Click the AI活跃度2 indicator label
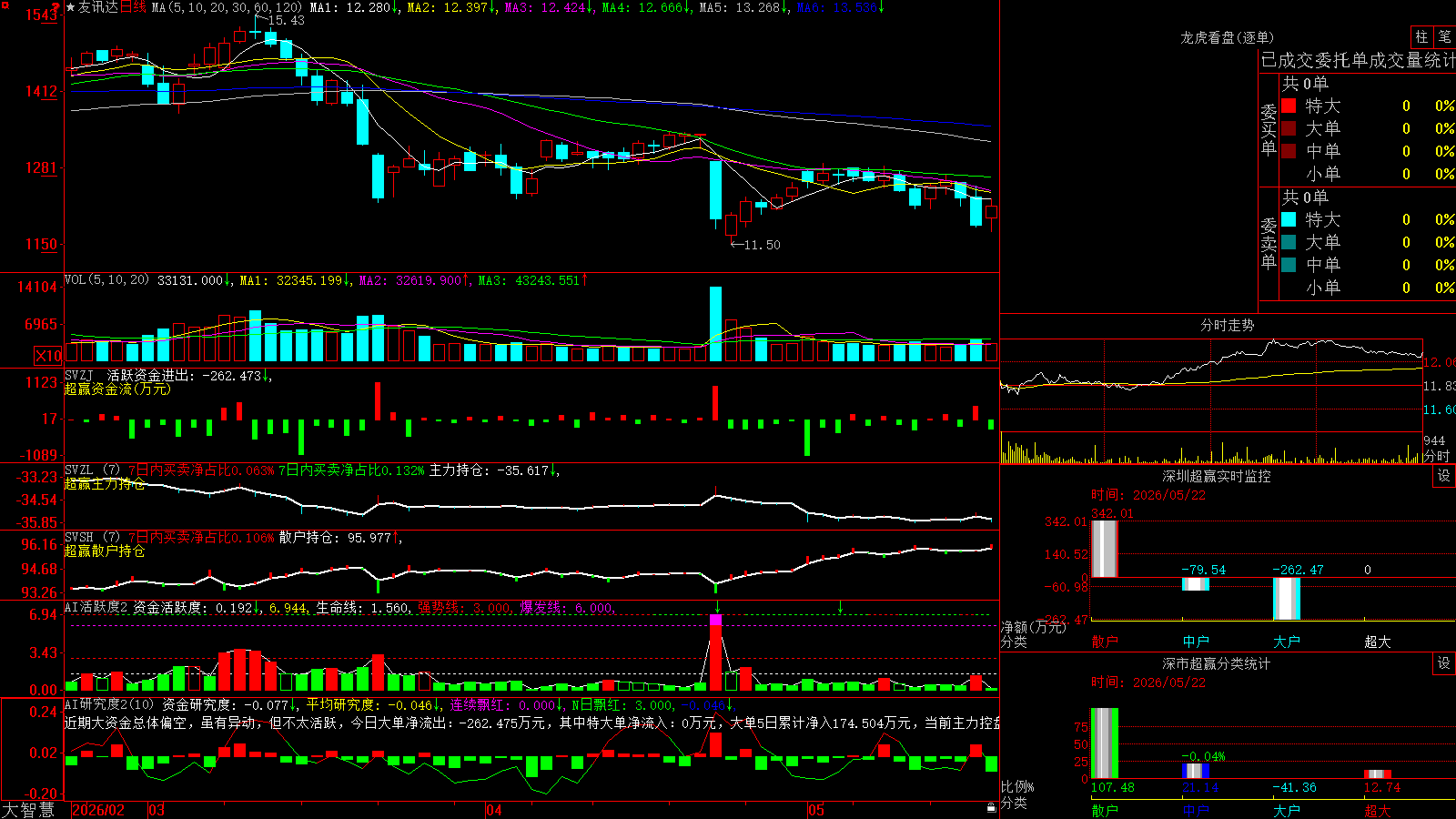Viewport: 1456px width, 819px height. coord(96,607)
